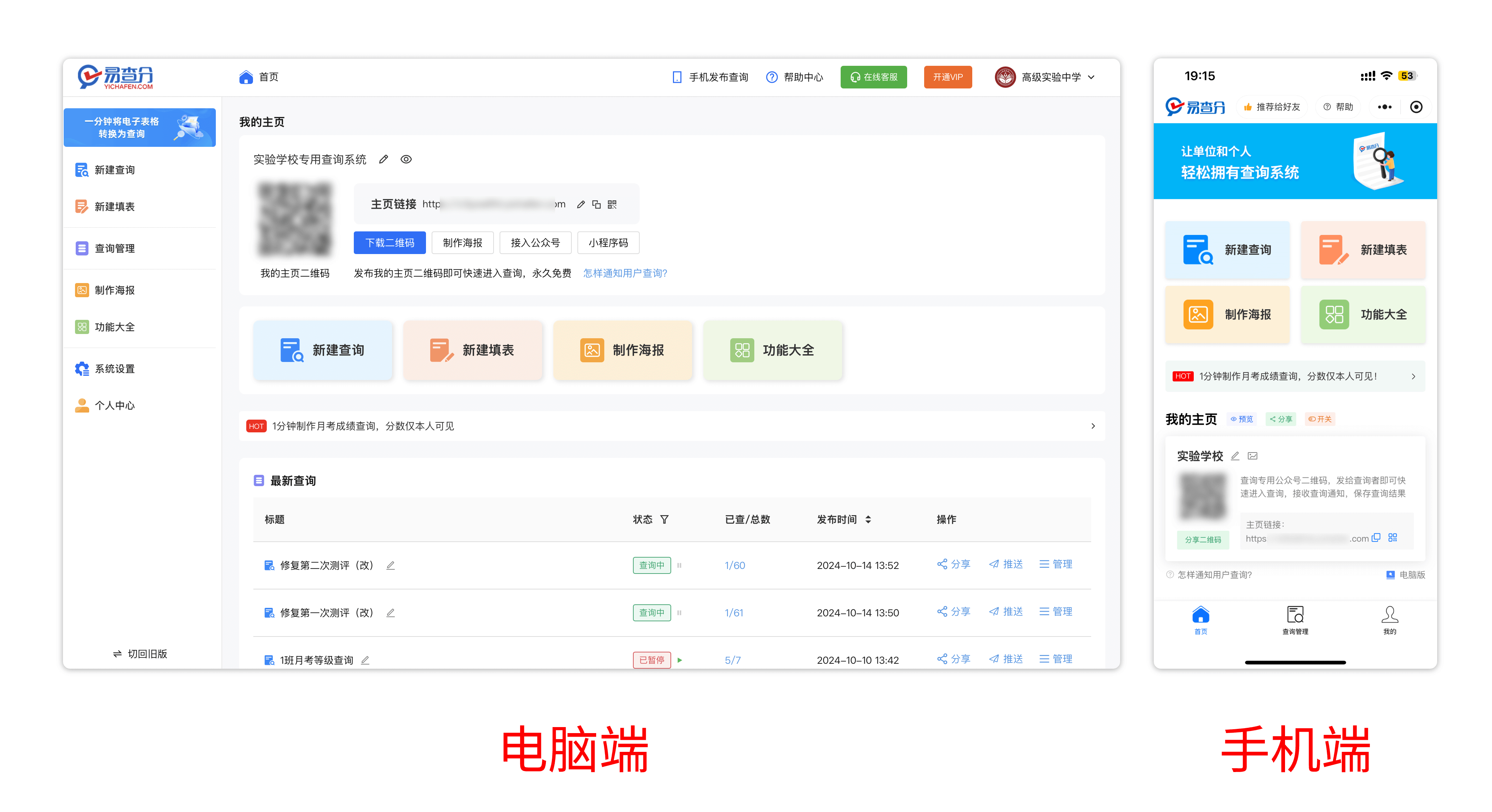Screen dimensions: 1492x812
Task: Expand the 高级实验中学 account dropdown
Action: [x=1045, y=77]
